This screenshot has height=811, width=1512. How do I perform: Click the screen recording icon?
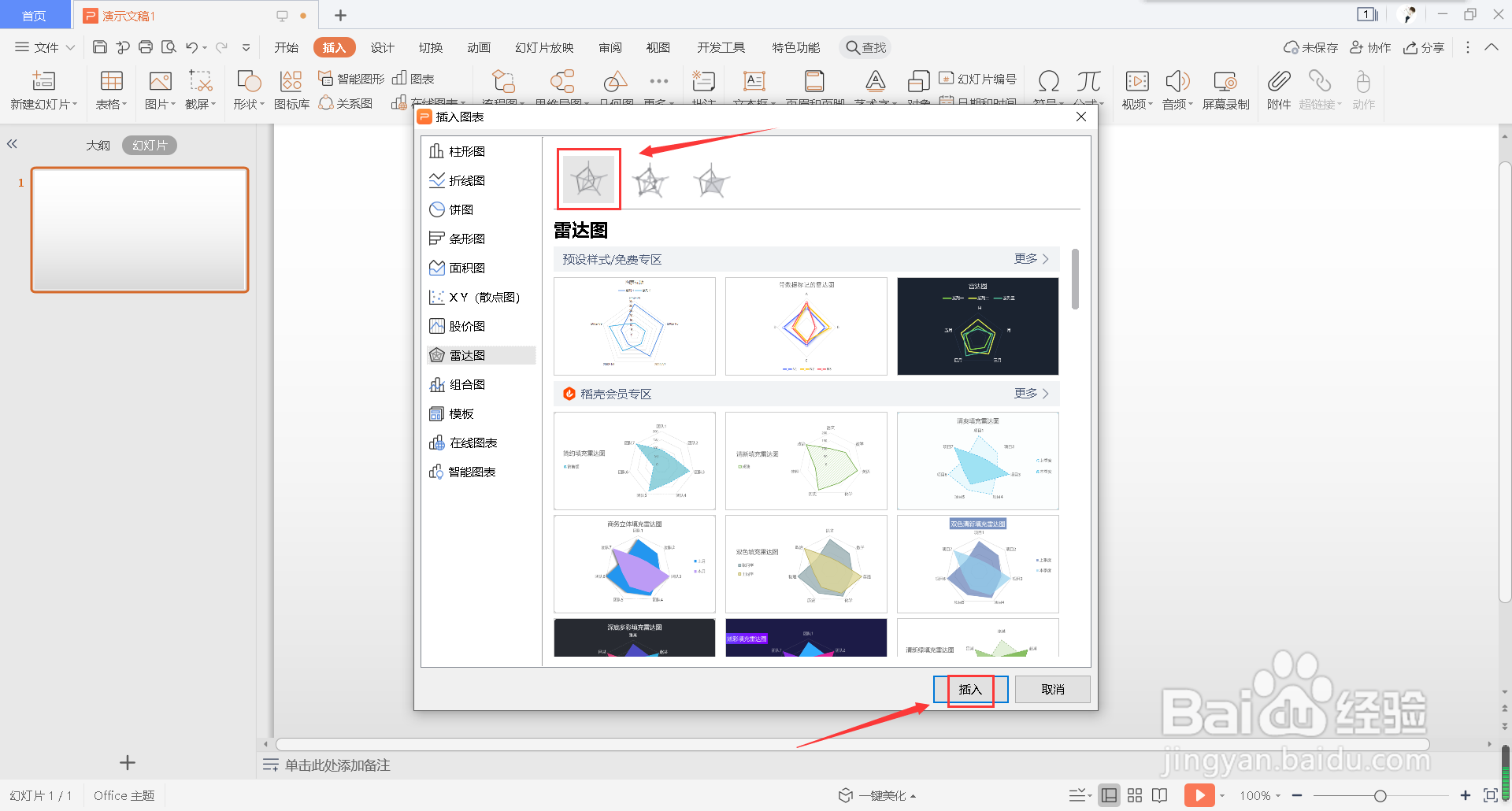[1225, 81]
